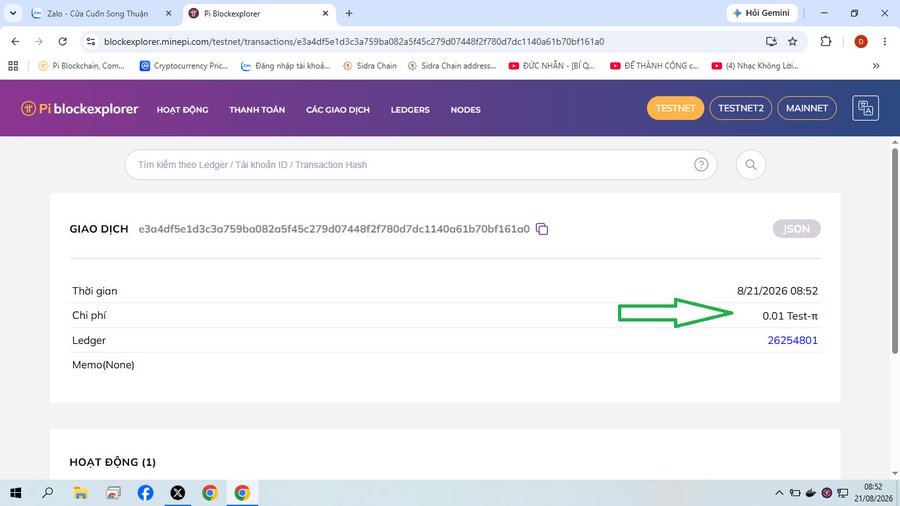Open a new browser tab
This screenshot has width=900, height=506.
pyautogui.click(x=349, y=13)
